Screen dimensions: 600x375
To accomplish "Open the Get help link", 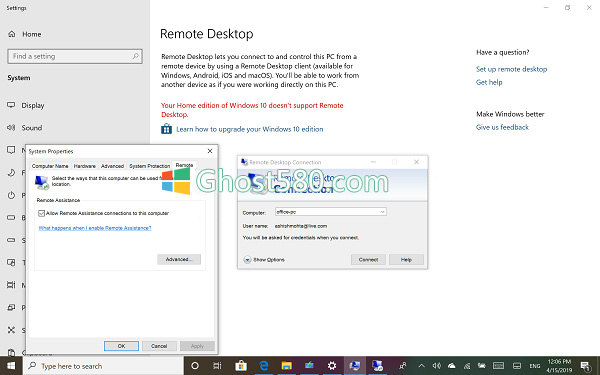I will tap(489, 82).
